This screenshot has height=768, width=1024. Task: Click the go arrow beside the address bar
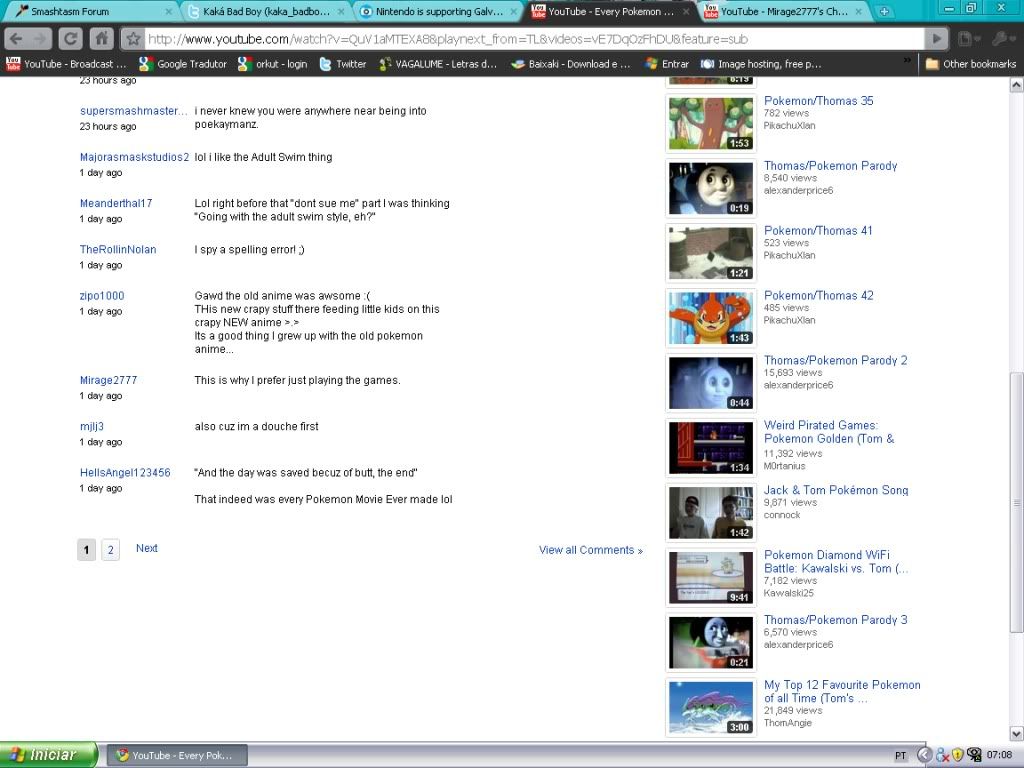(x=935, y=39)
